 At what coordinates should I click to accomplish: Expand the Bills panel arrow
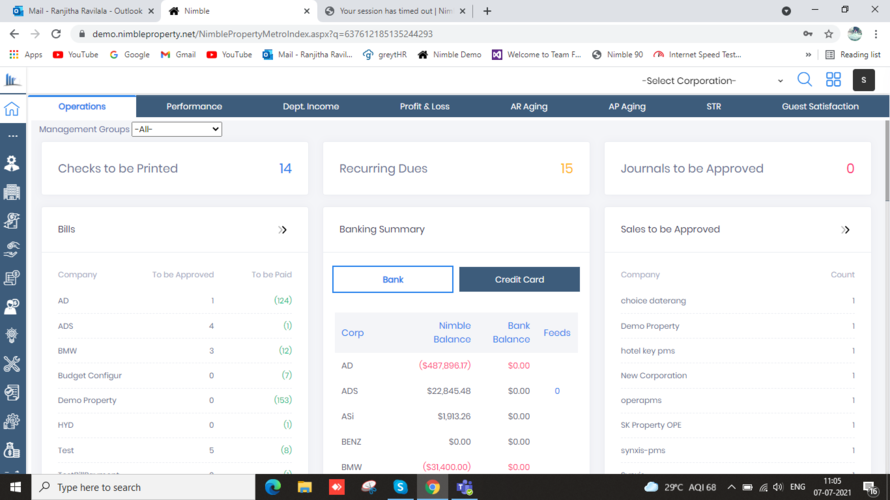[x=283, y=230]
